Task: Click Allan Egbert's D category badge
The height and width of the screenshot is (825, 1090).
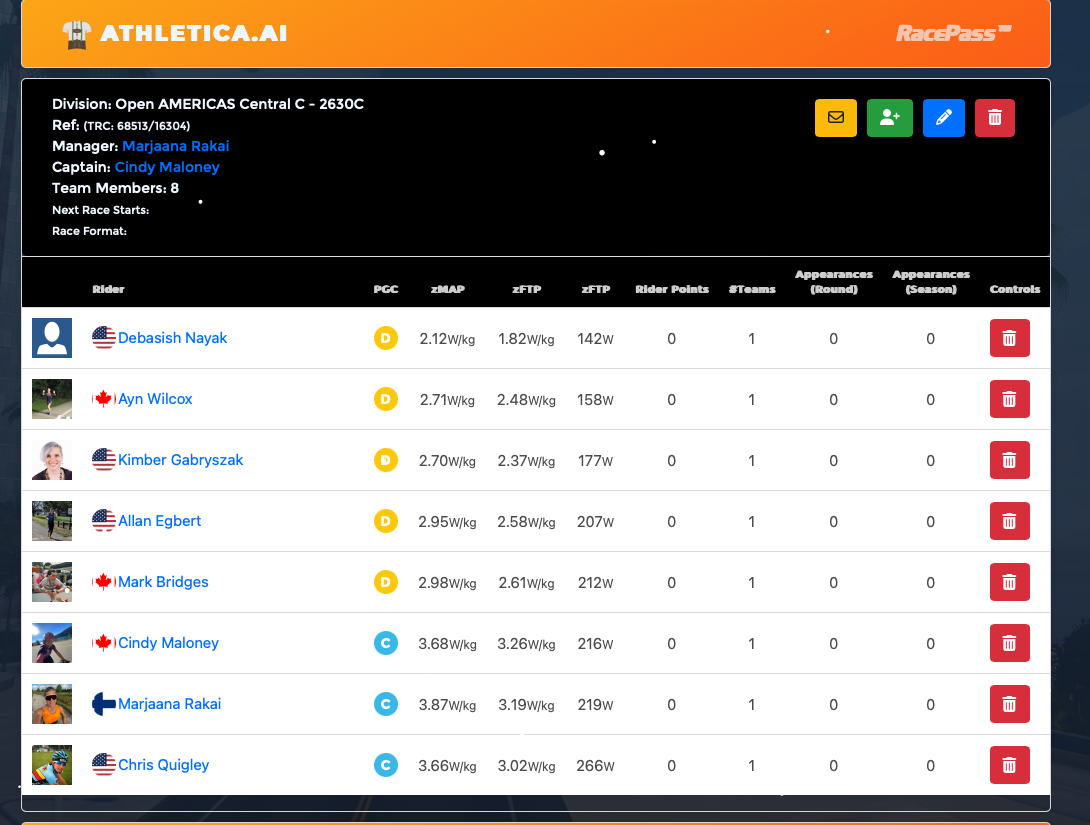Action: point(386,521)
